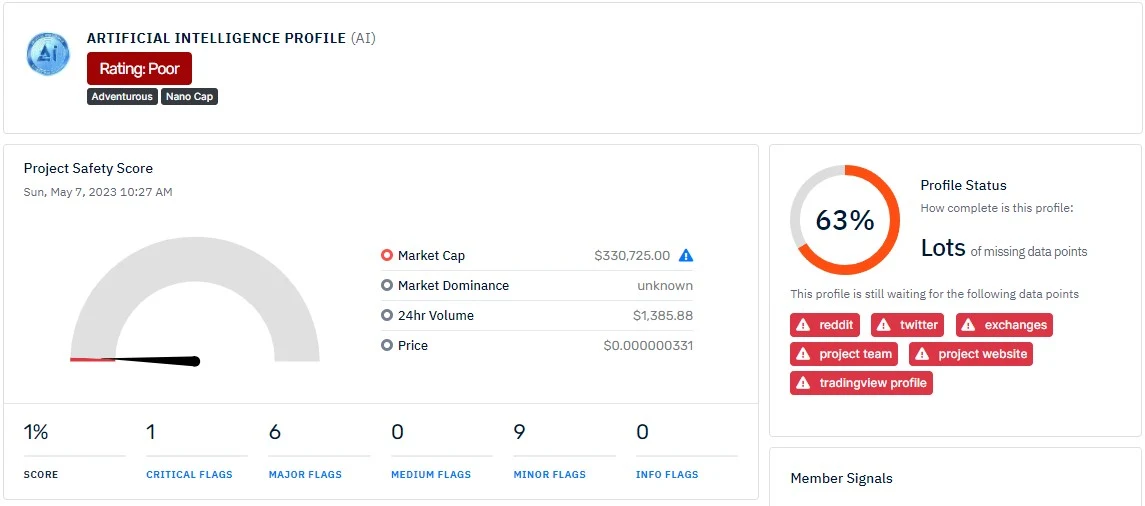Click the warning icon on project team tag
The height and width of the screenshot is (506, 1145).
tap(803, 354)
